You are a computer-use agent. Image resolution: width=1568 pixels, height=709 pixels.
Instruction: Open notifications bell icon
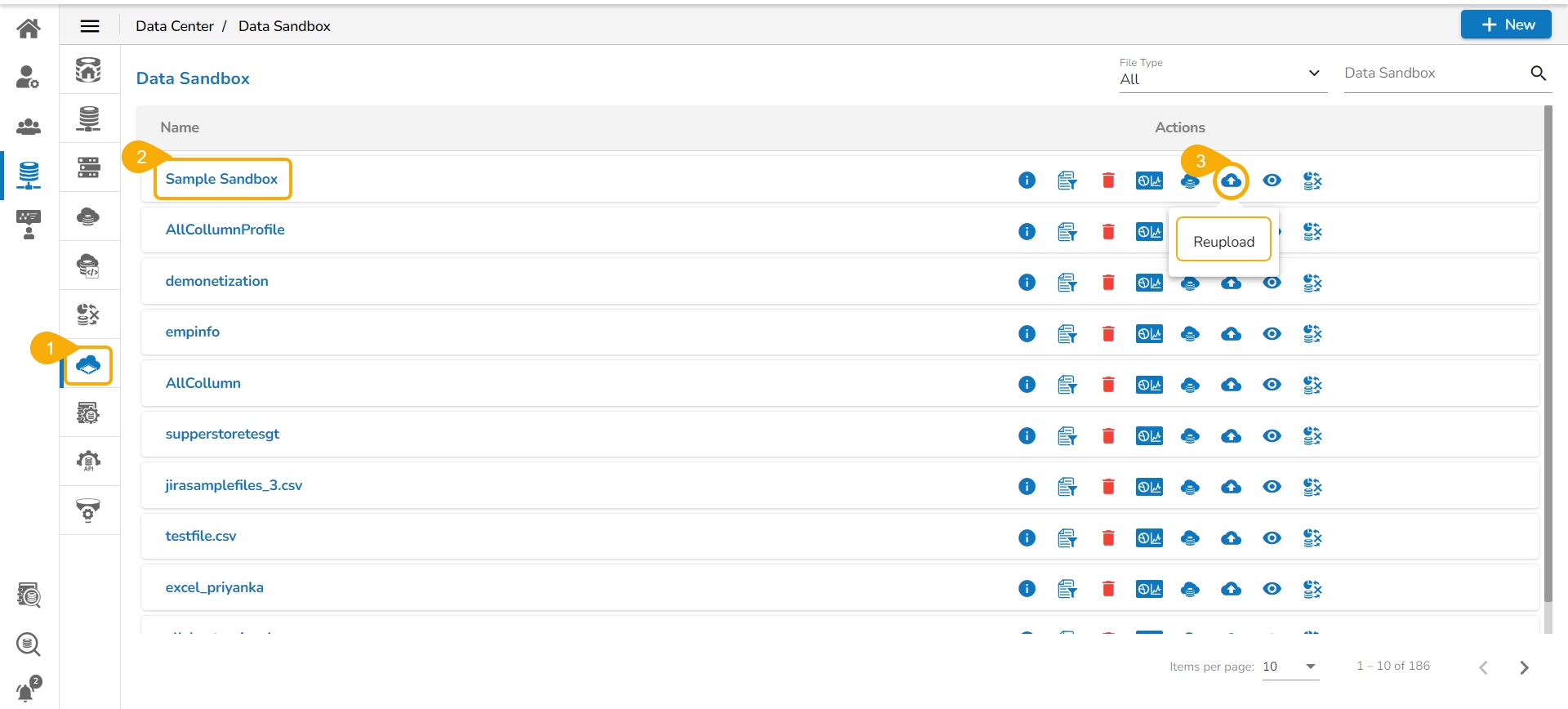point(28,690)
